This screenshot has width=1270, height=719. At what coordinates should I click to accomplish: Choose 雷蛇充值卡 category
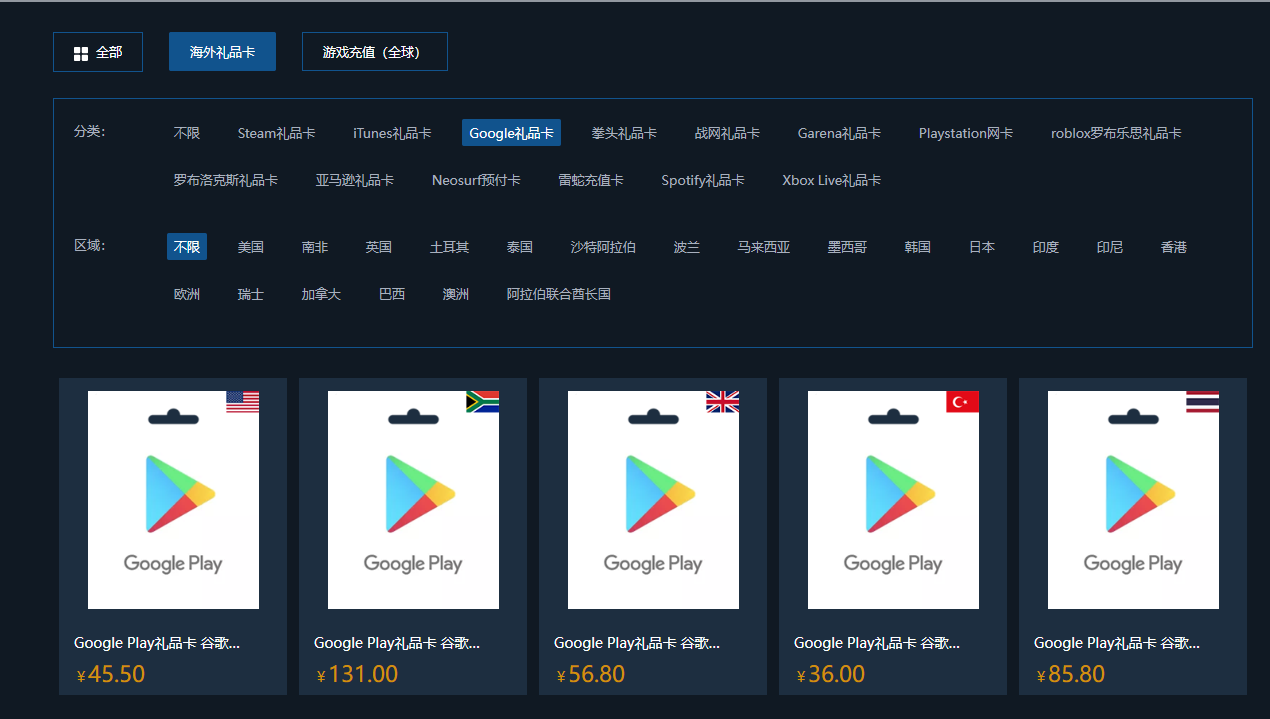591,180
